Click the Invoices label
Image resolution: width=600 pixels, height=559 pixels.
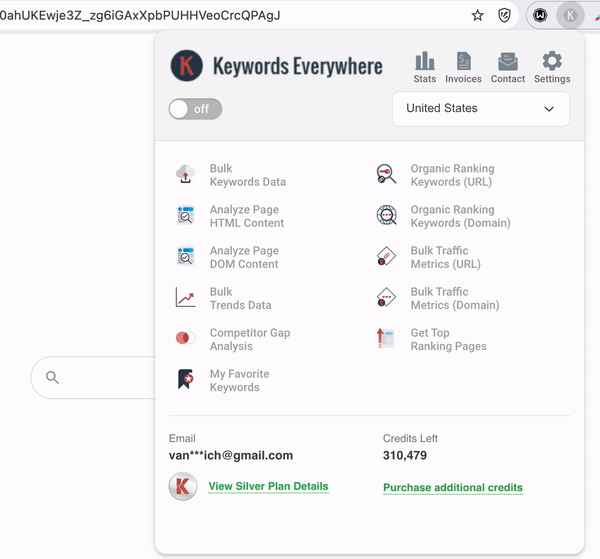pyautogui.click(x=463, y=79)
